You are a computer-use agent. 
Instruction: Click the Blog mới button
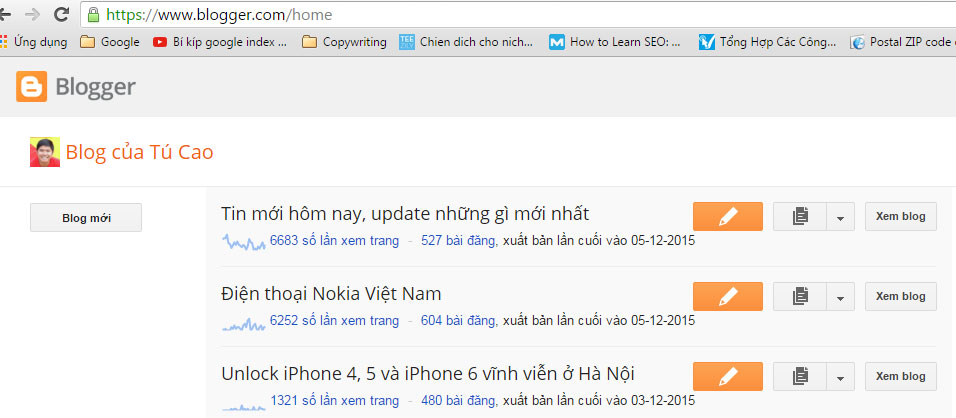(86, 217)
